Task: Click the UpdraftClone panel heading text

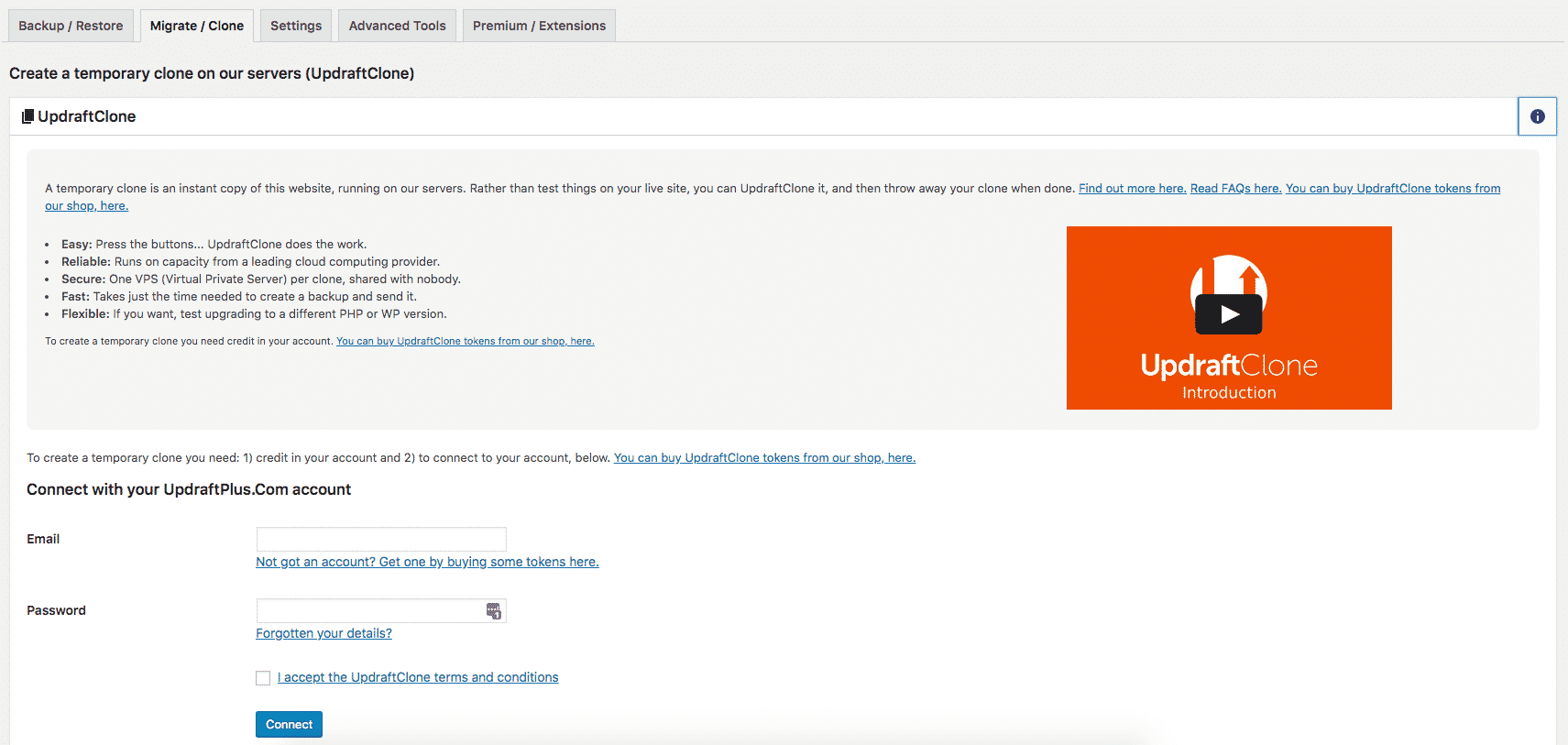Action: pyautogui.click(x=87, y=116)
